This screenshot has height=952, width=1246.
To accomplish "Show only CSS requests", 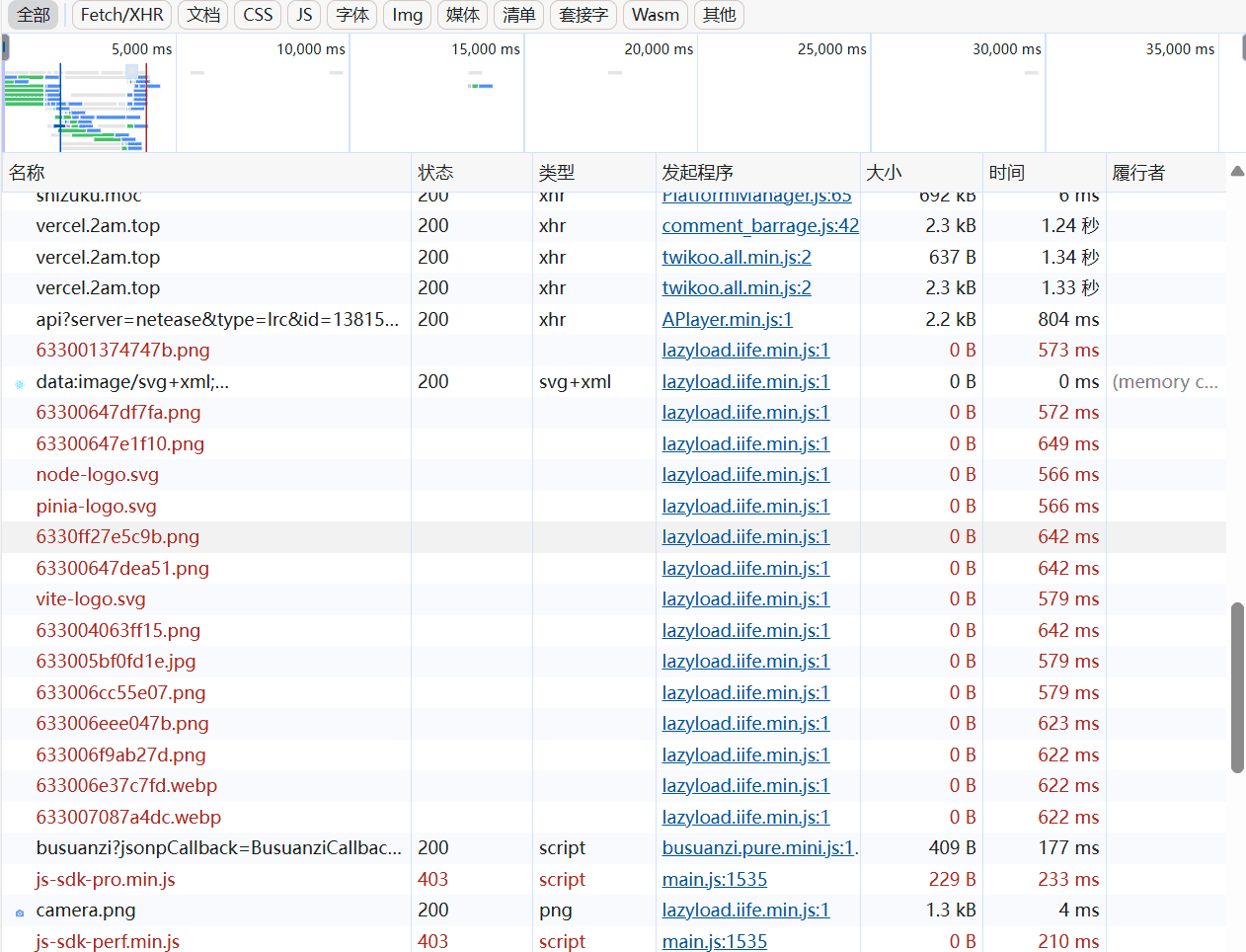I will point(258,15).
